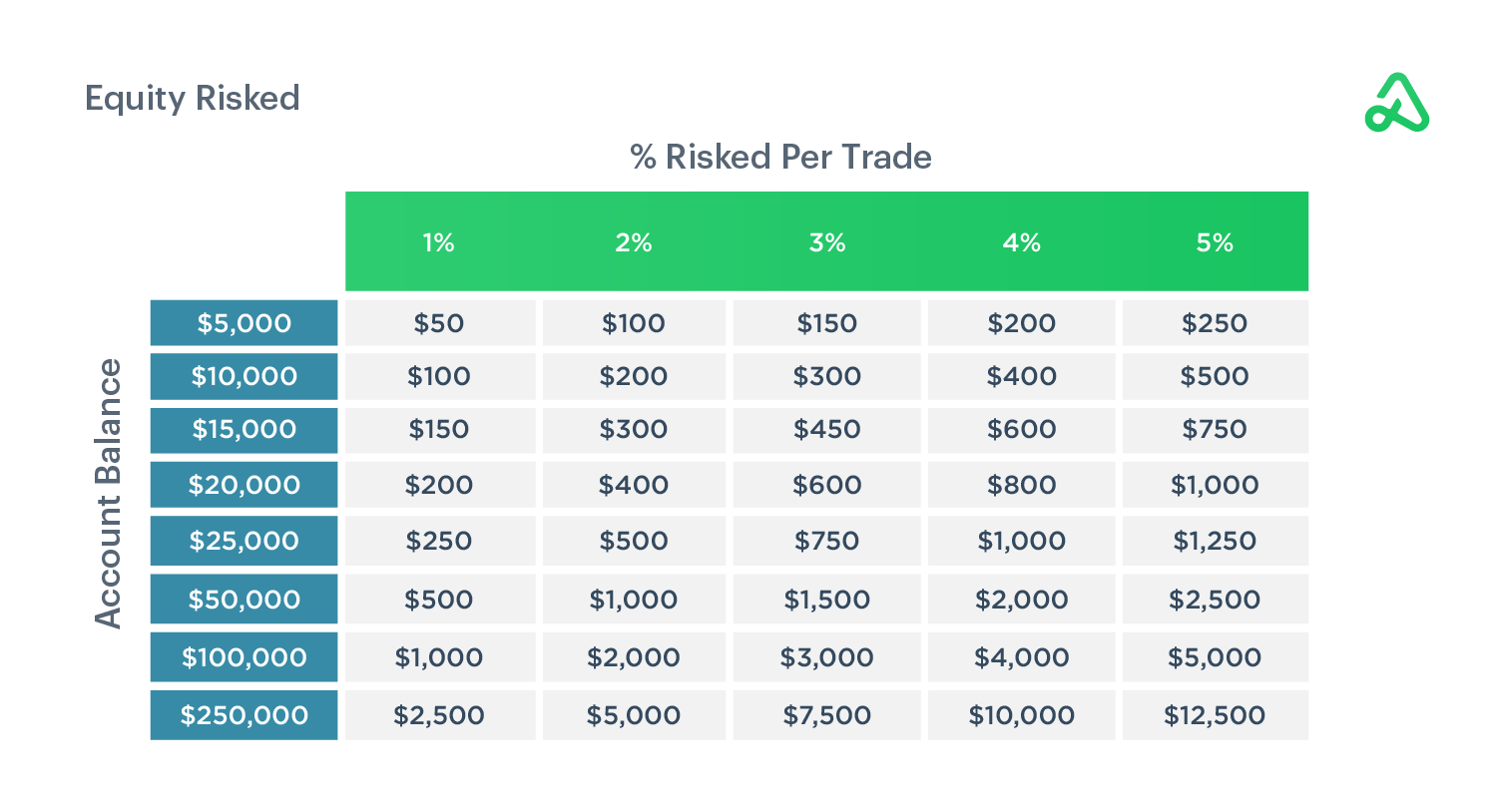Select the 4% column header
This screenshot has height=812, width=1497.
coord(1021,242)
